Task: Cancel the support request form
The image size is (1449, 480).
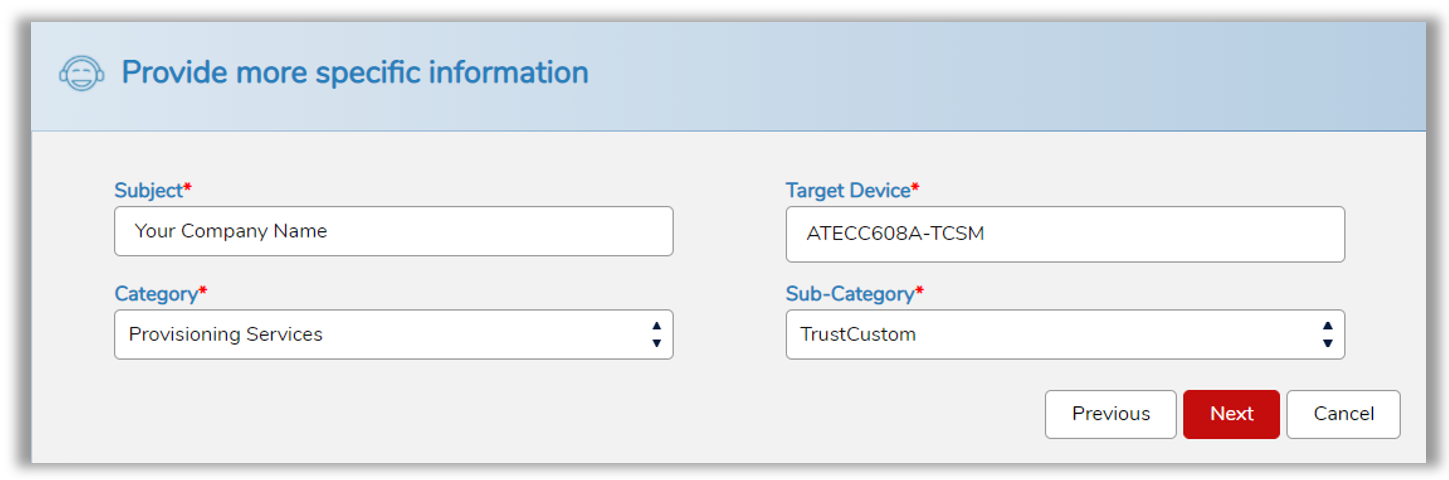Action: coord(1343,414)
